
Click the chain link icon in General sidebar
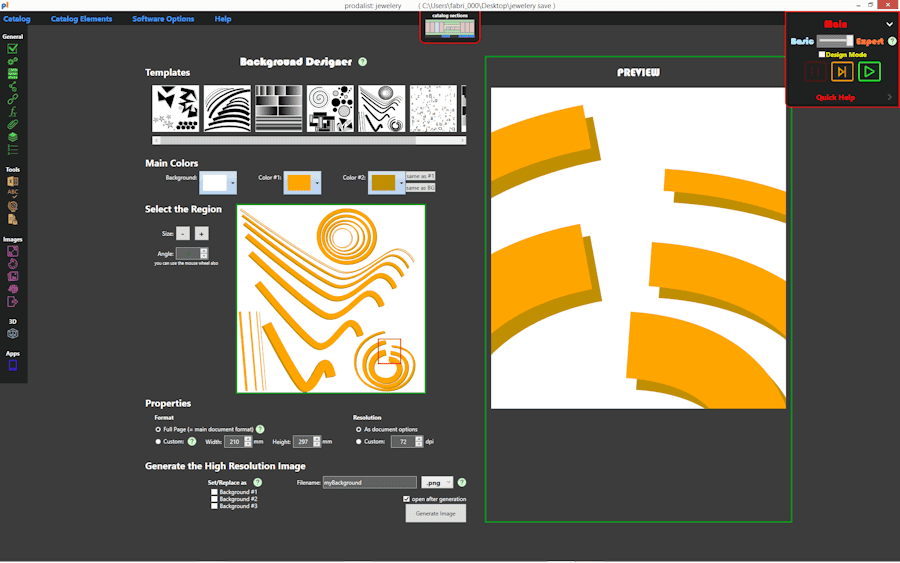pos(13,99)
